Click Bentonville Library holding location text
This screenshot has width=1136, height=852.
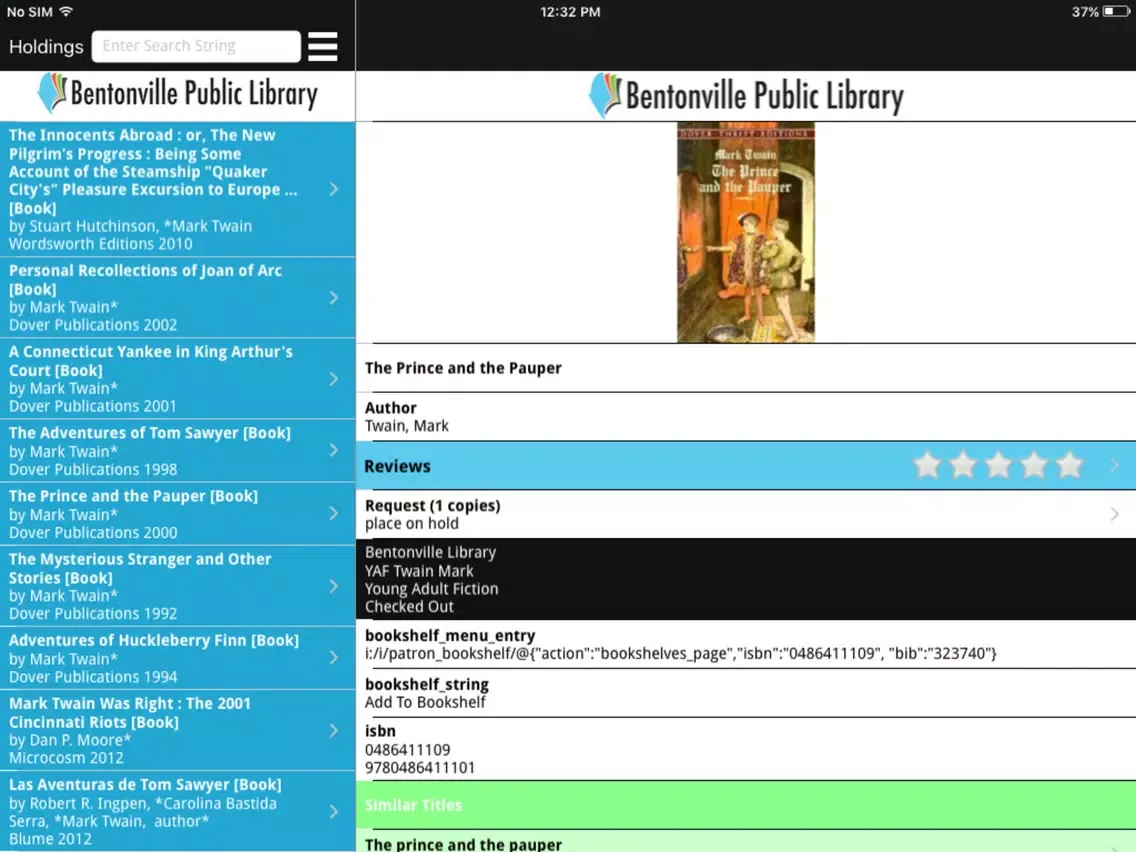tap(430, 552)
